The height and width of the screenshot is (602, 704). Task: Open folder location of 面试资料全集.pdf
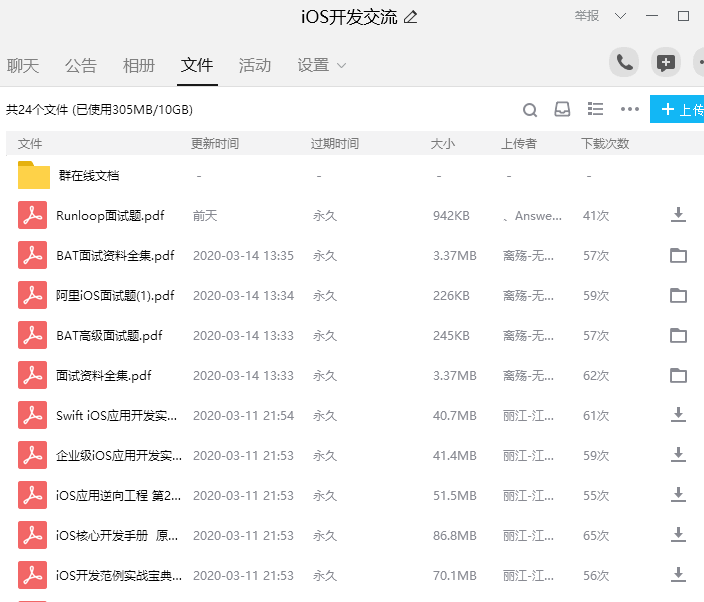(x=678, y=375)
